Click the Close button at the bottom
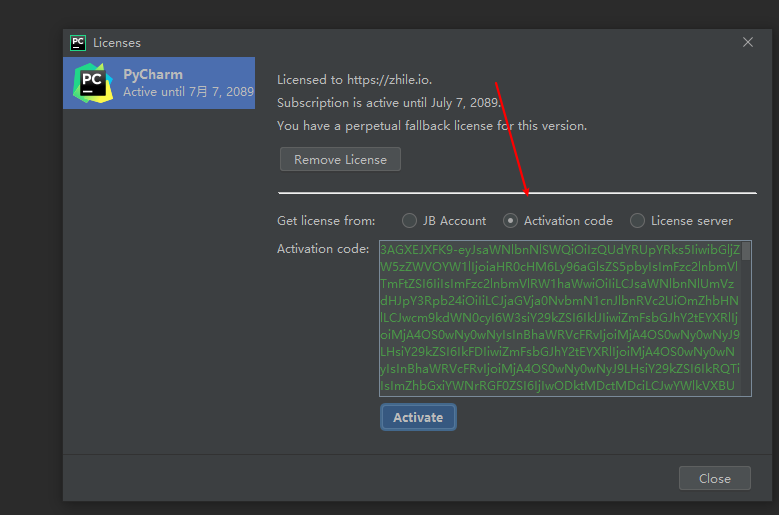Viewport: 779px width, 515px height. [715, 478]
